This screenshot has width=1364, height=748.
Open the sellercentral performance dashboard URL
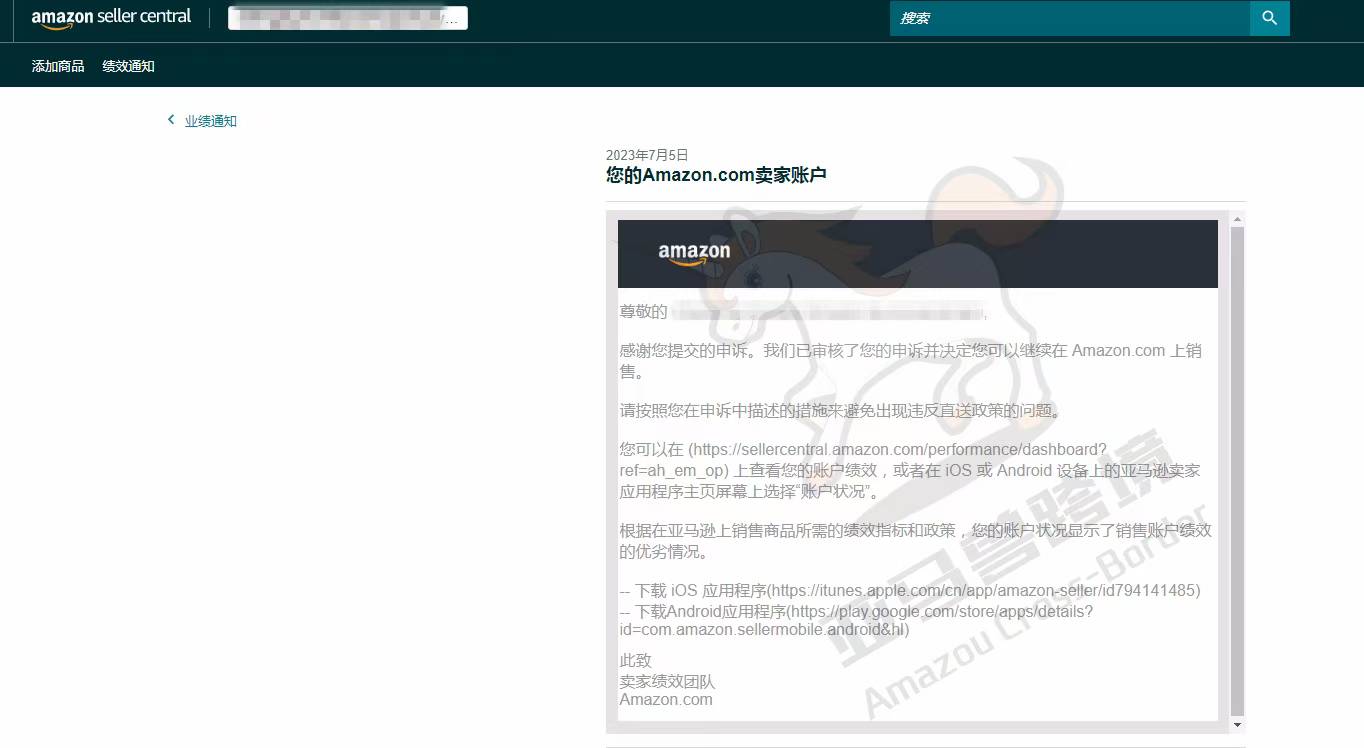coord(862,459)
